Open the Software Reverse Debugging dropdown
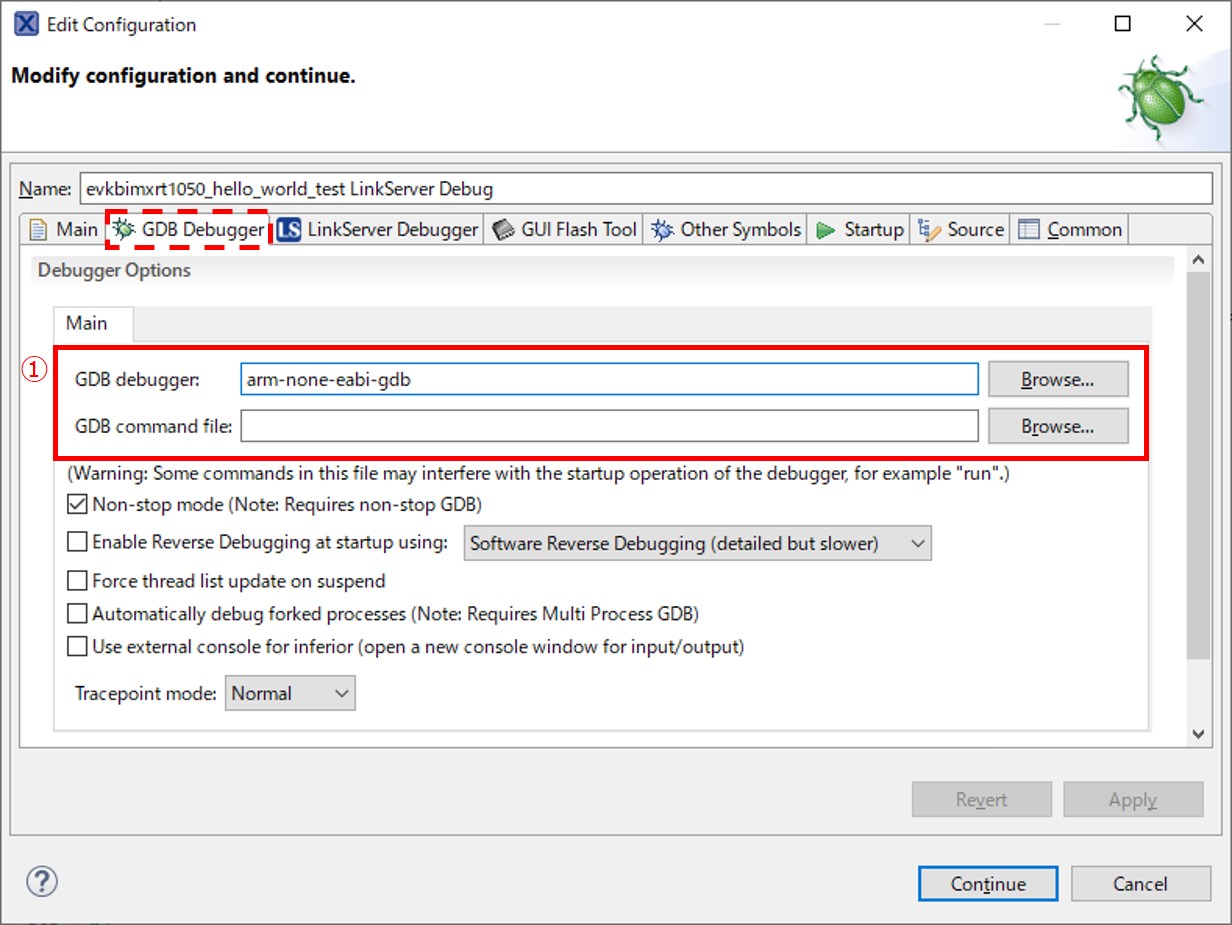The height and width of the screenshot is (925, 1232). click(x=697, y=544)
